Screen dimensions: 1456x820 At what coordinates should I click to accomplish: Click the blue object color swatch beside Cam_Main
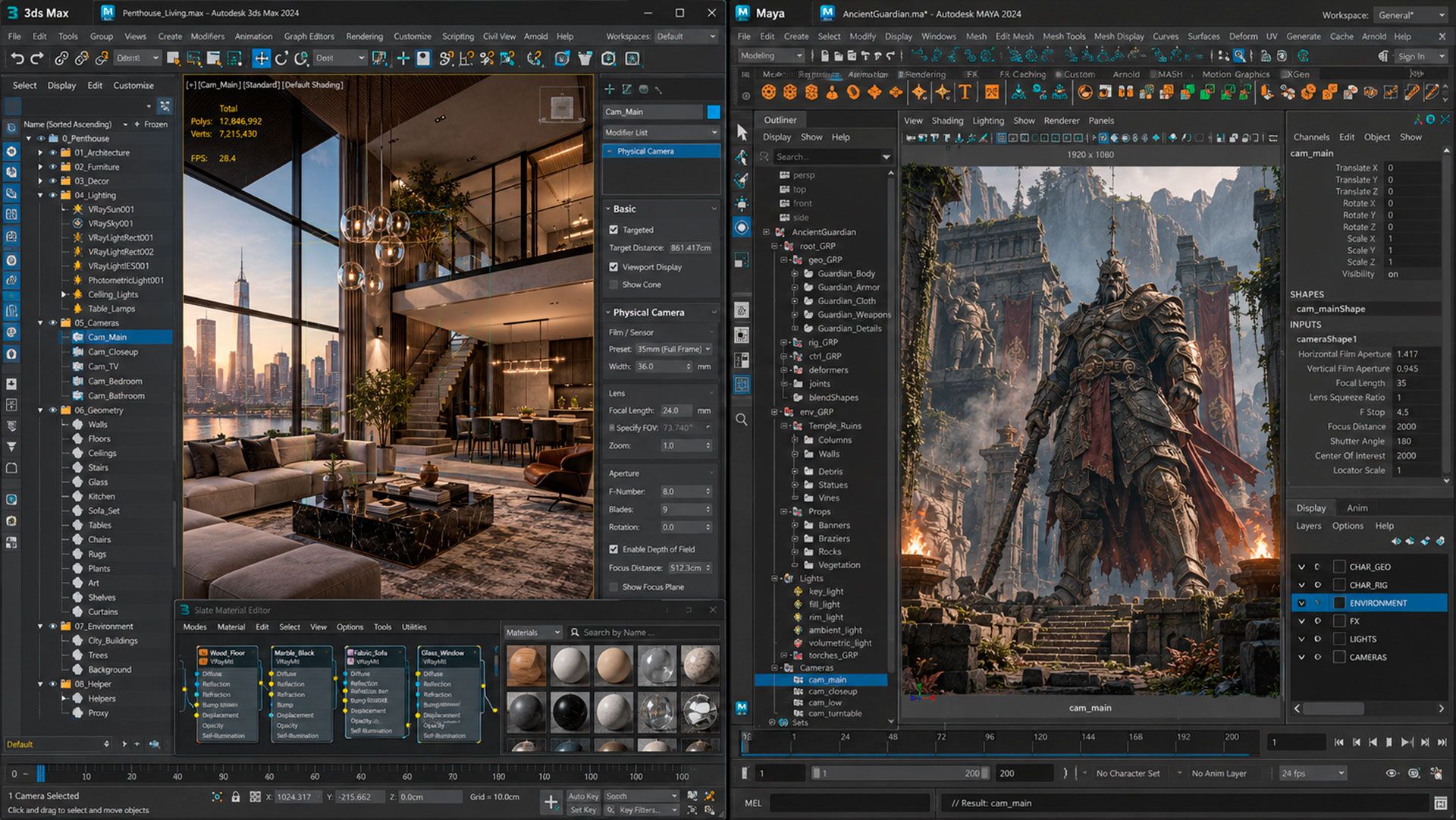(714, 112)
